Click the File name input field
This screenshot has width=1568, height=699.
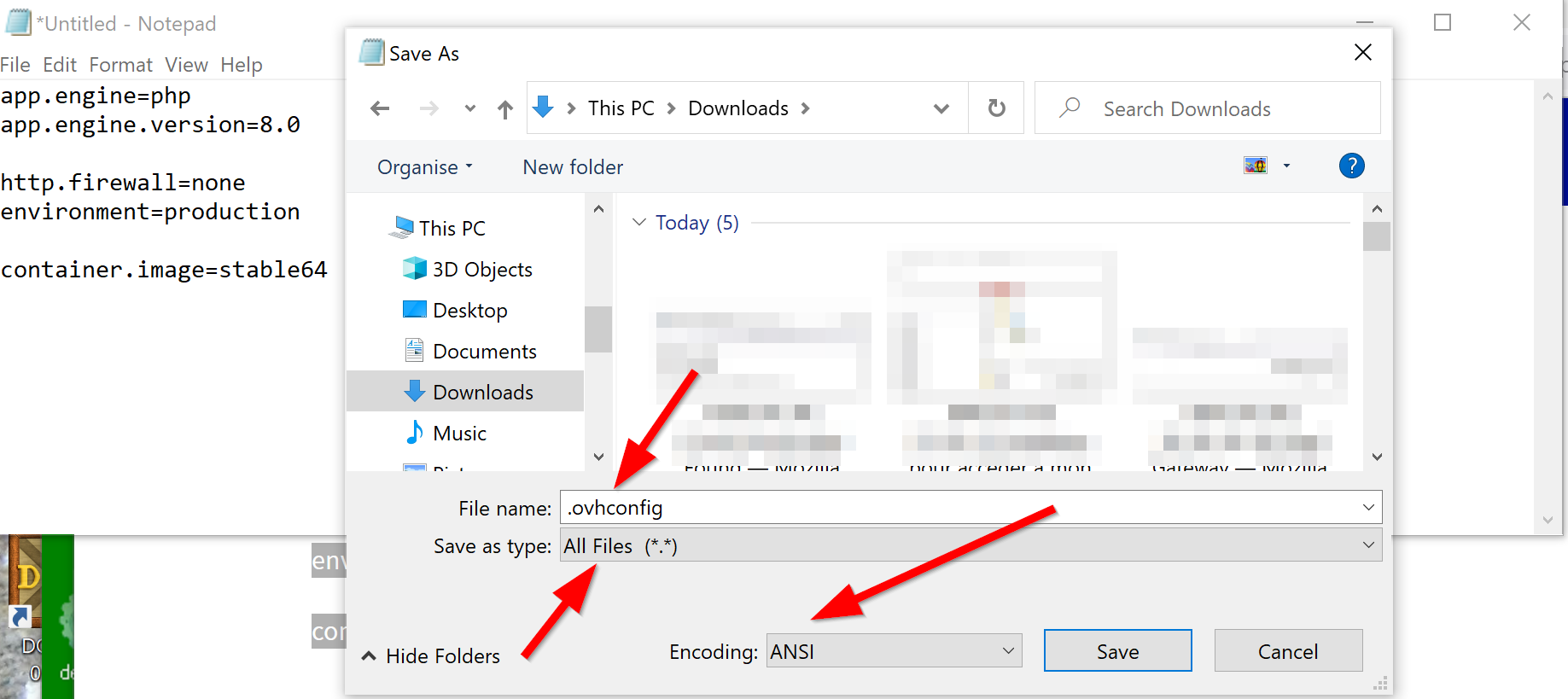[x=956, y=508]
